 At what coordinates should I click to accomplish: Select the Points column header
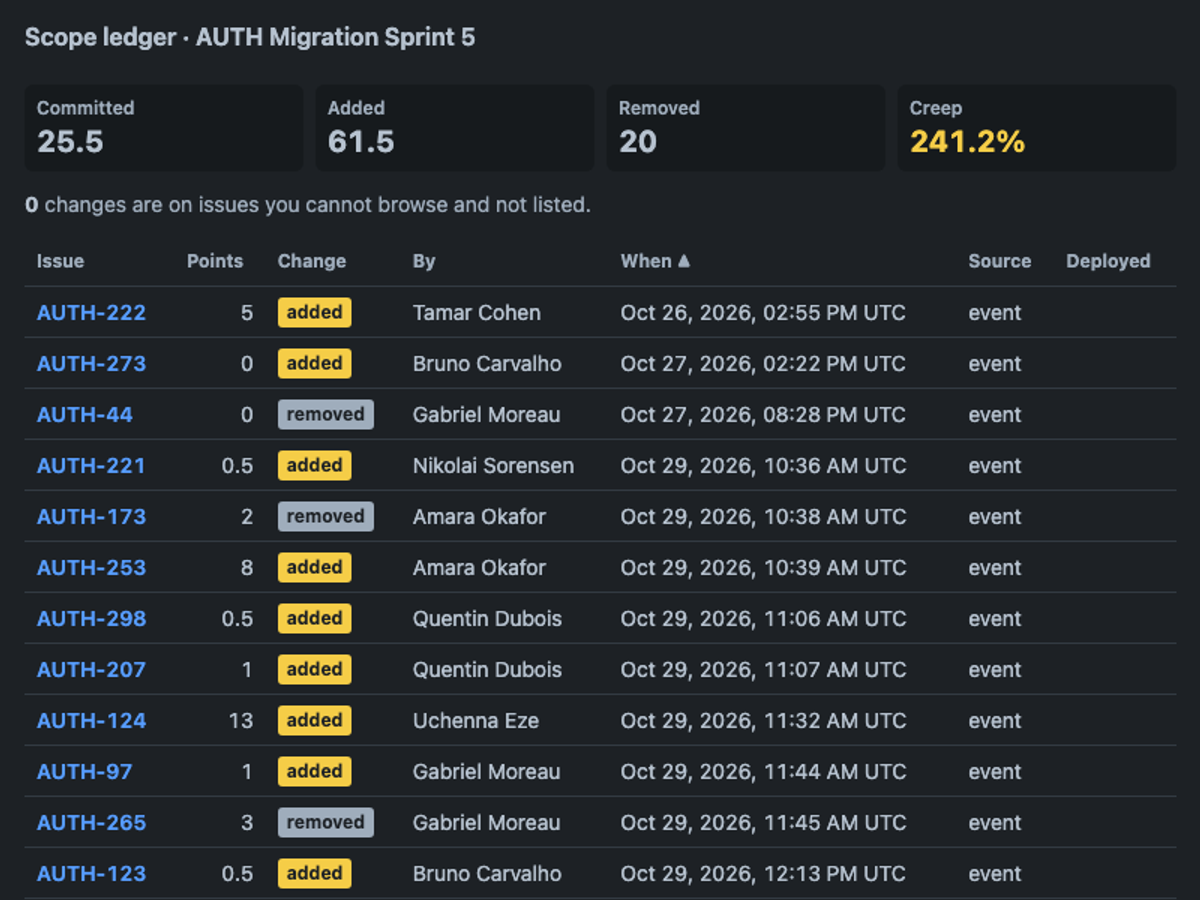coord(215,261)
